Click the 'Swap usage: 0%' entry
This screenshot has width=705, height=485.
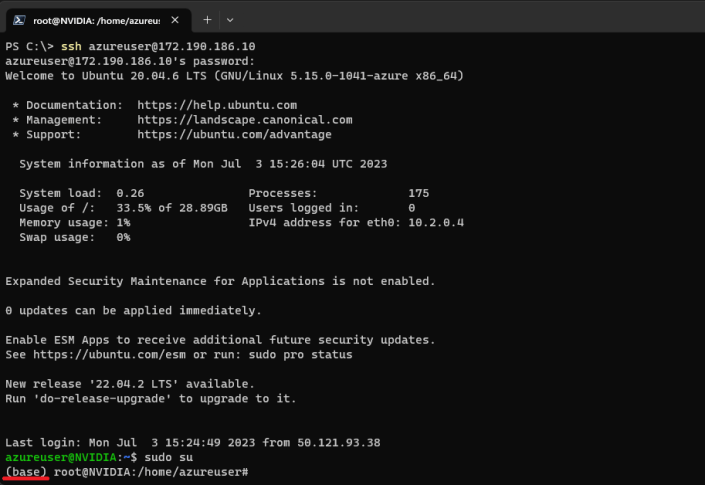tap(75, 237)
